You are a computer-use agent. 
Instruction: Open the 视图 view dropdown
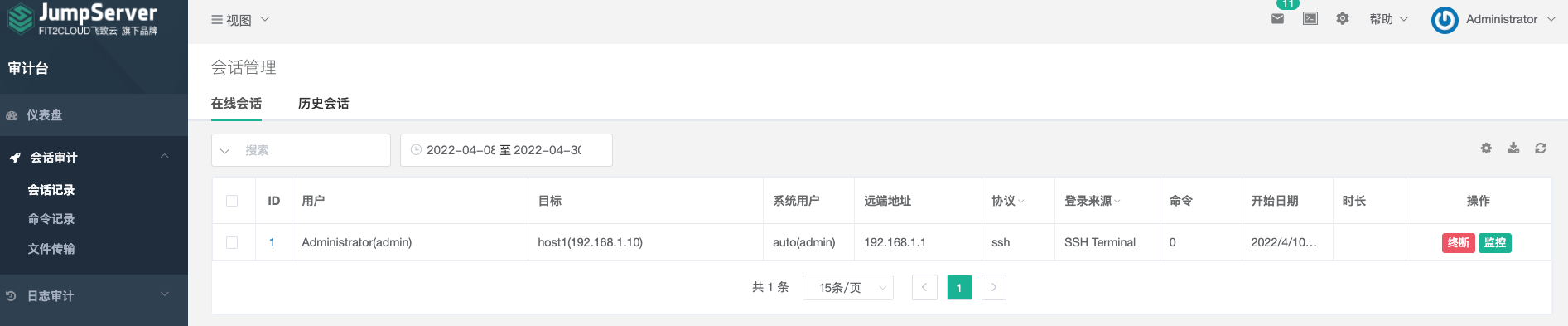[x=240, y=20]
